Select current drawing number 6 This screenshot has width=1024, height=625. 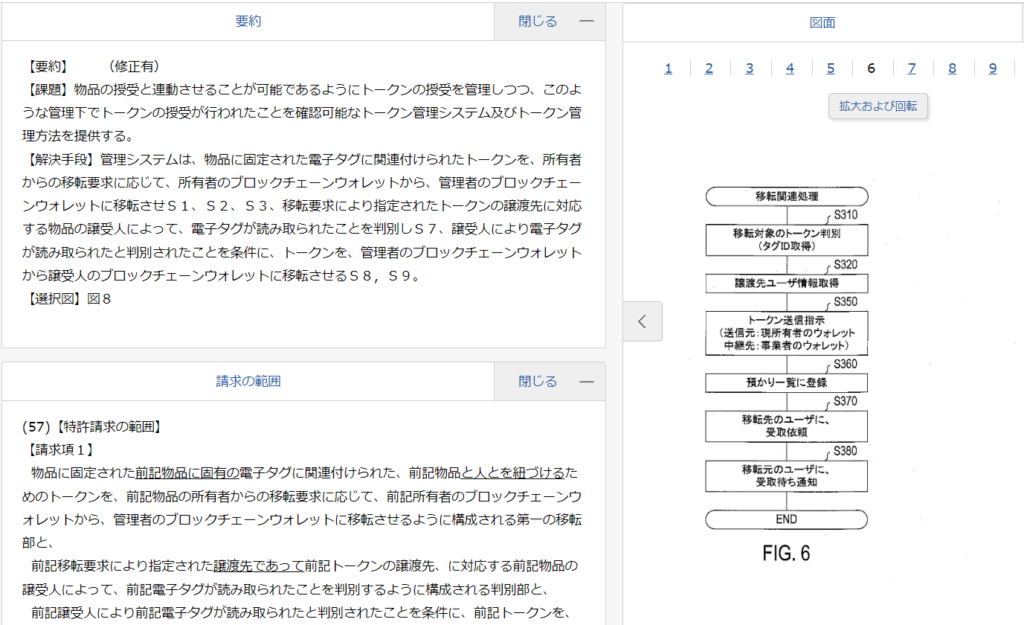[x=871, y=69]
